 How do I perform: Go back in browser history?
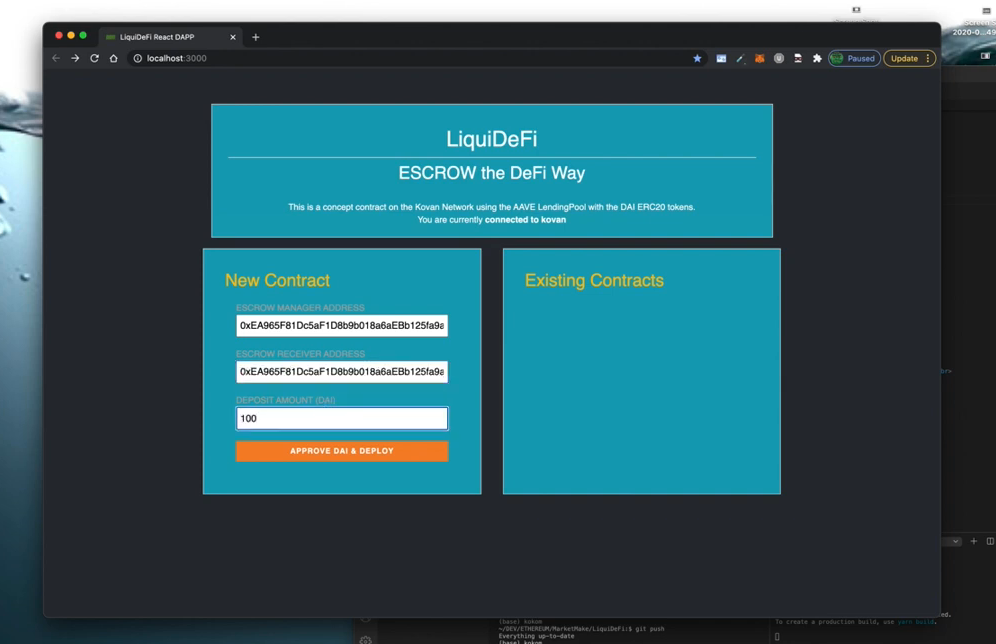56,58
